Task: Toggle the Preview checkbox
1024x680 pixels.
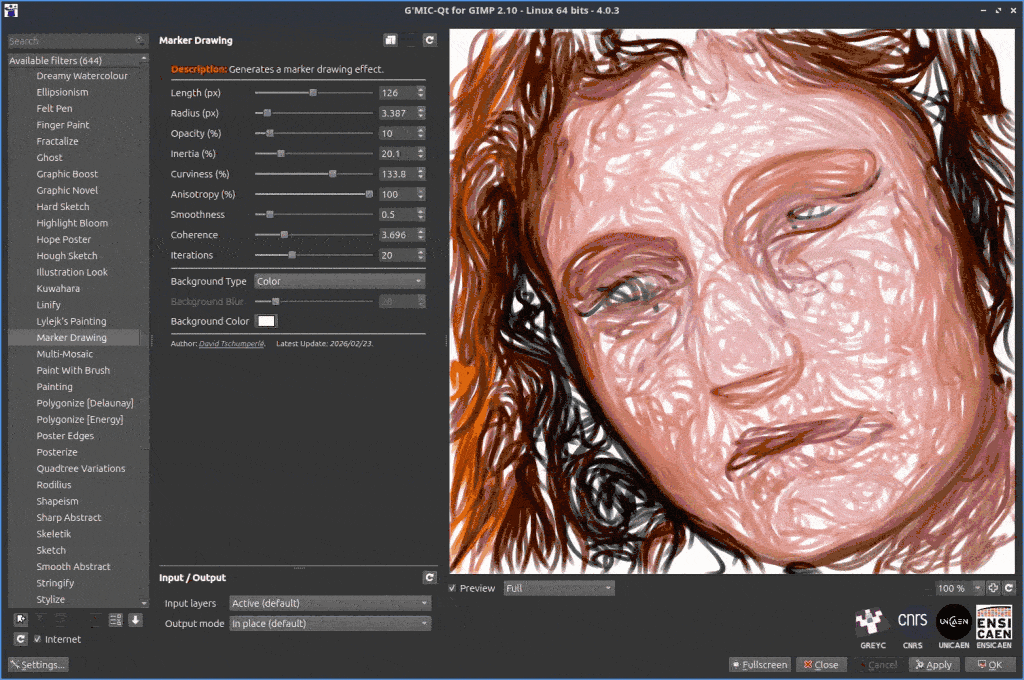Action: [x=452, y=588]
